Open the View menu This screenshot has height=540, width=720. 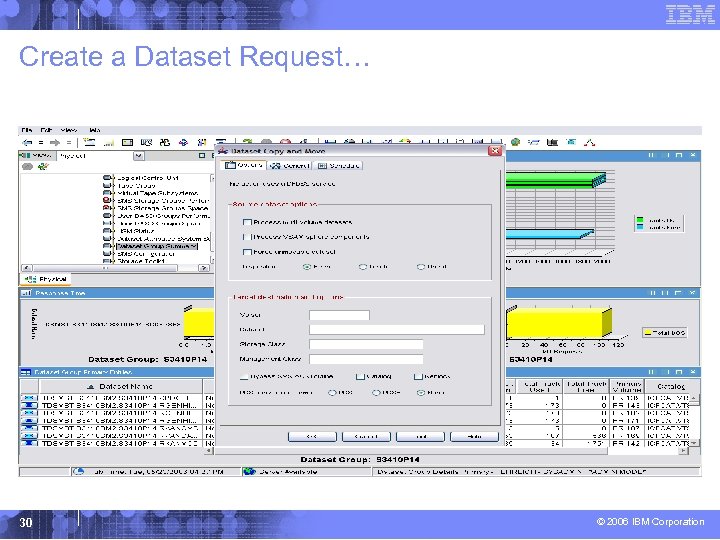(x=69, y=130)
